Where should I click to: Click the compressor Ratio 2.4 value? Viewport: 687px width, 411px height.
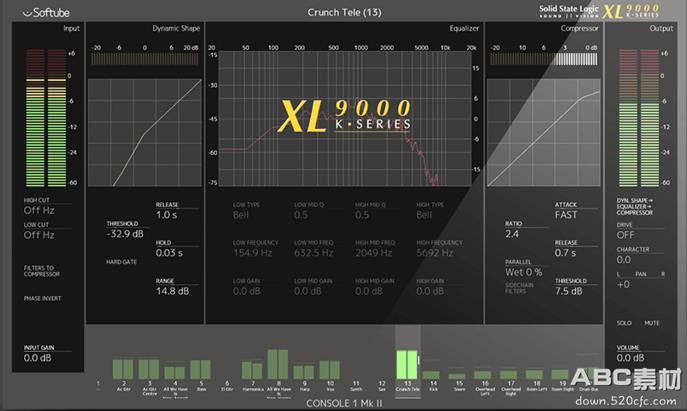click(512, 234)
